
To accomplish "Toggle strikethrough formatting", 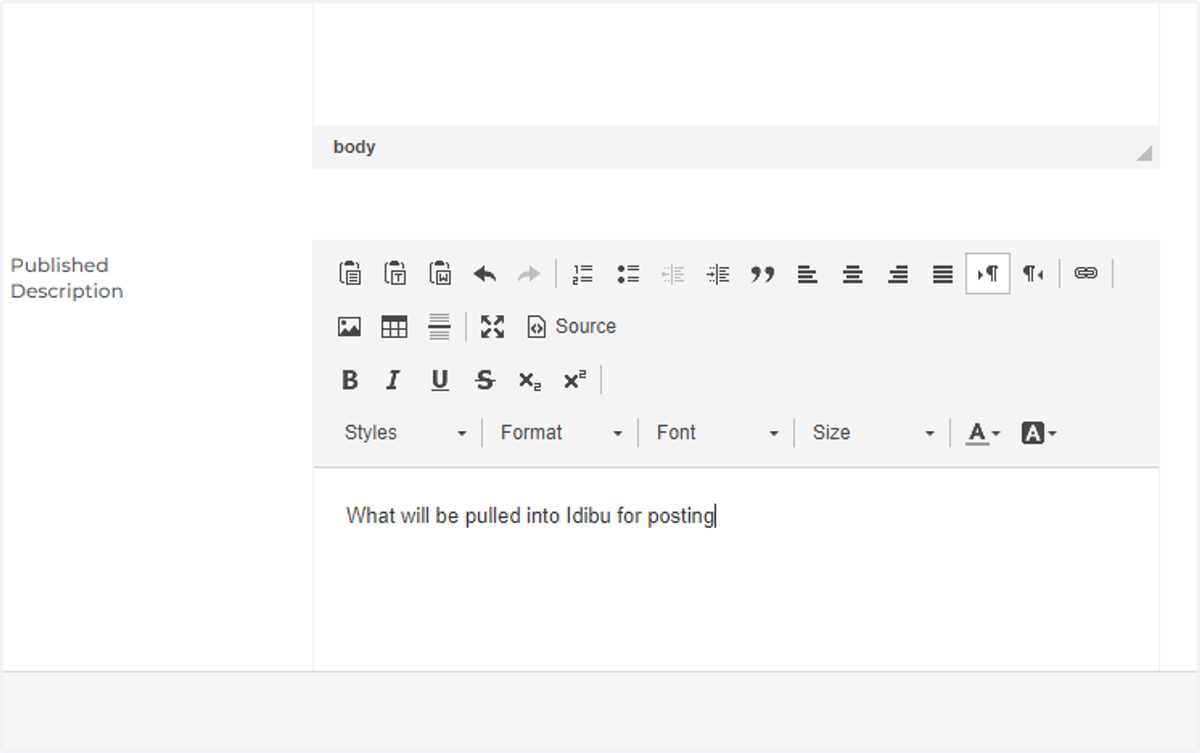I will [x=485, y=380].
